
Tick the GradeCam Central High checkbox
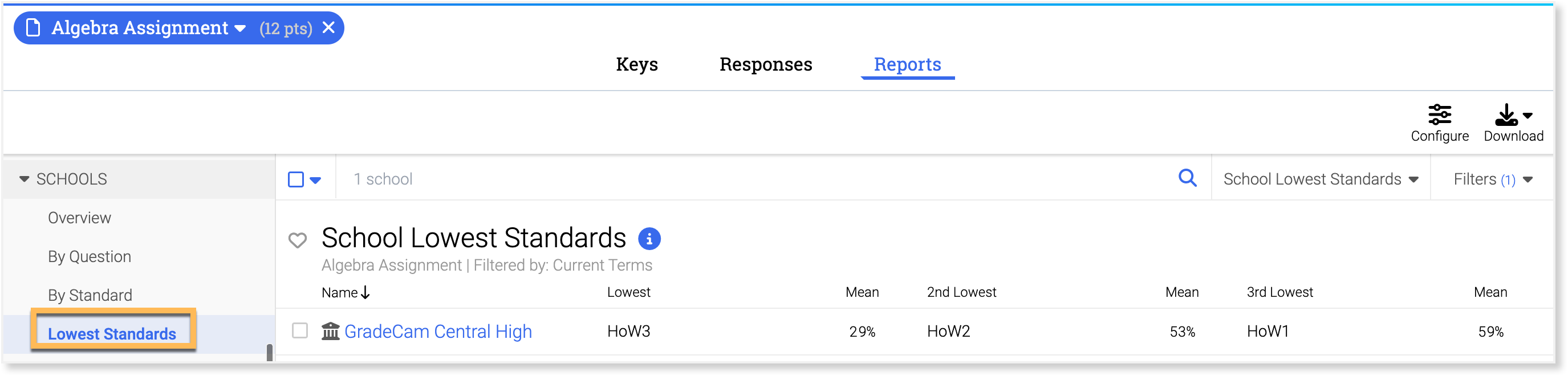(299, 330)
